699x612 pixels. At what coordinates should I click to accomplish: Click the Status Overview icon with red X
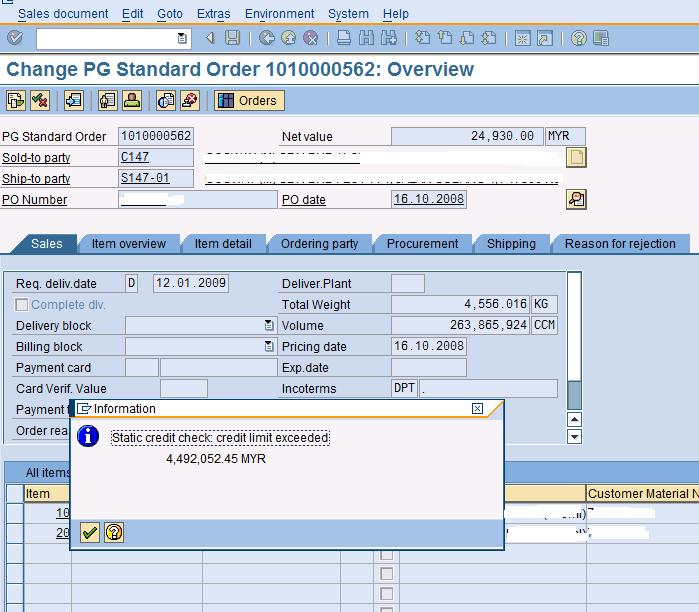[x=40, y=100]
